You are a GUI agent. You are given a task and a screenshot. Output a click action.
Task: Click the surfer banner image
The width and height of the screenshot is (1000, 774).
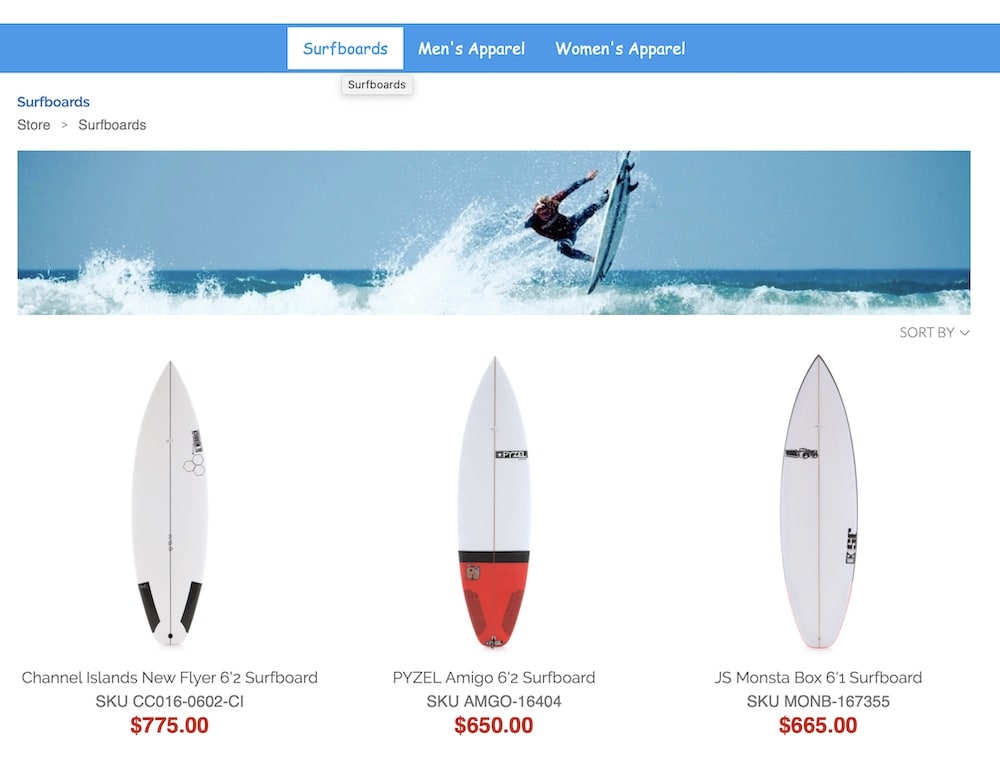493,232
